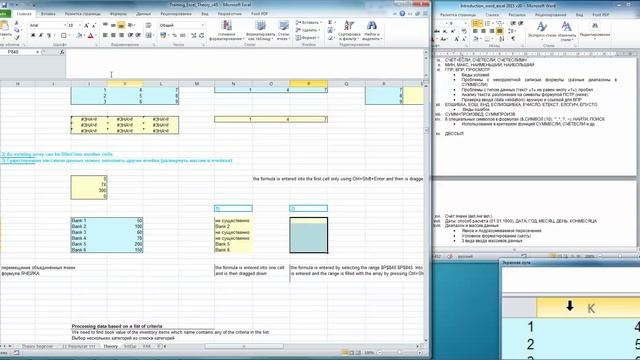Click the cut scissors icon in Excel
The image size is (640, 360).
[16, 23]
